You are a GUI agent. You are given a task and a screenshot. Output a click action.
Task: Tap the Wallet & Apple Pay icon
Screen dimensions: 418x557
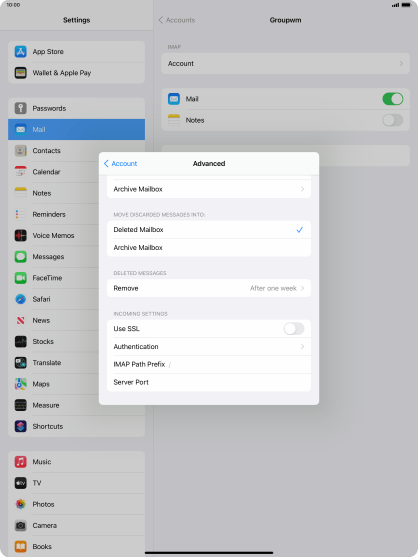[x=21, y=73]
